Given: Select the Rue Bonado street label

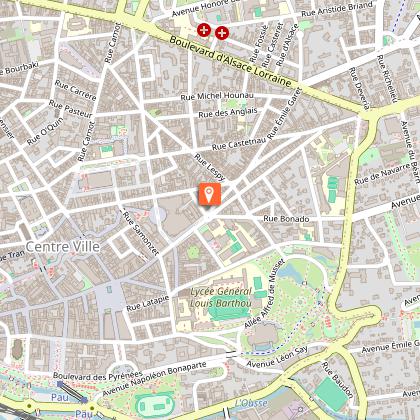Looking at the screenshot, I should point(286,219).
